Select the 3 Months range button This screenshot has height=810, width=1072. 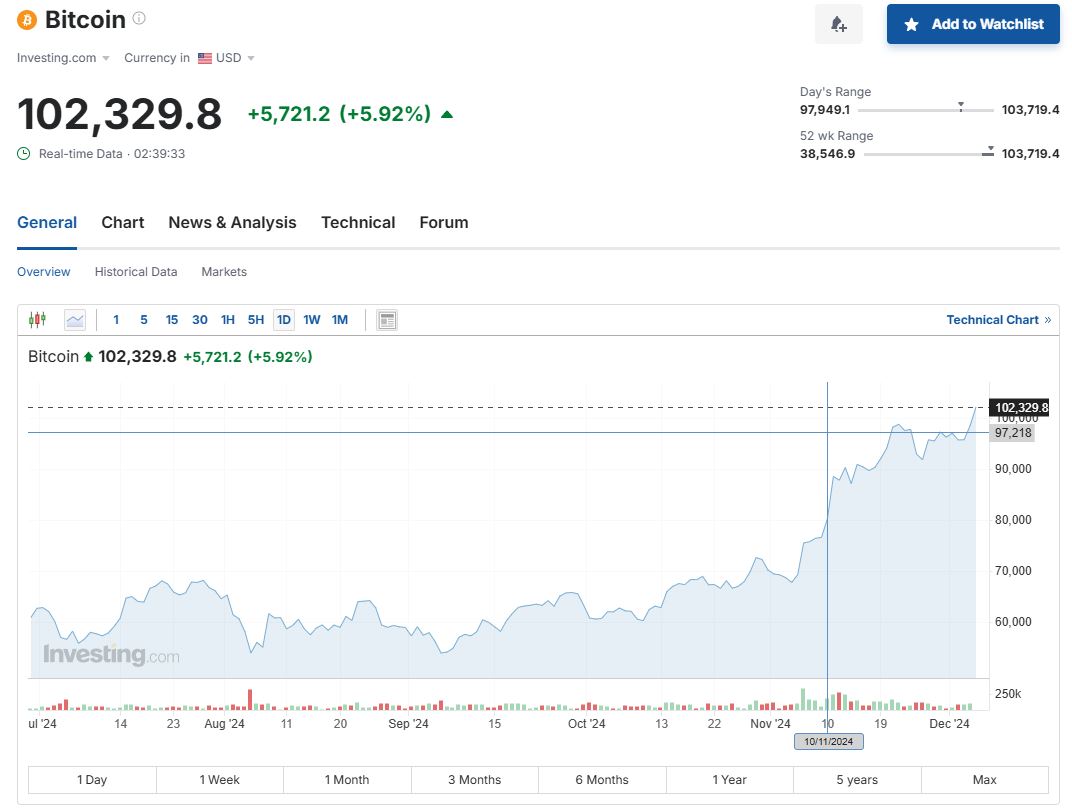(x=474, y=780)
